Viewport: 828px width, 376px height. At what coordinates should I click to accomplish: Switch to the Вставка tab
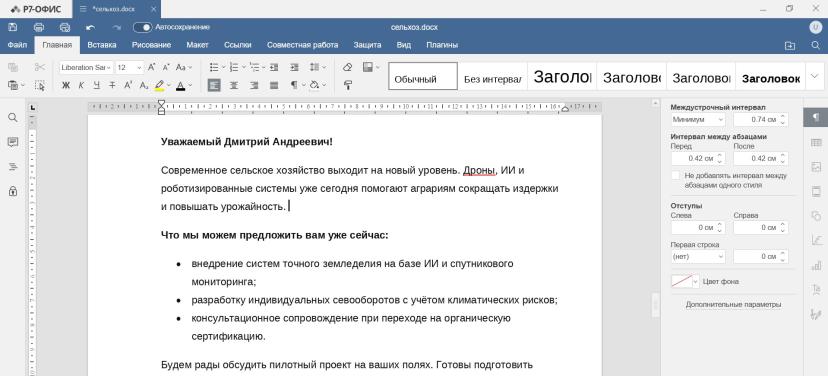point(102,45)
